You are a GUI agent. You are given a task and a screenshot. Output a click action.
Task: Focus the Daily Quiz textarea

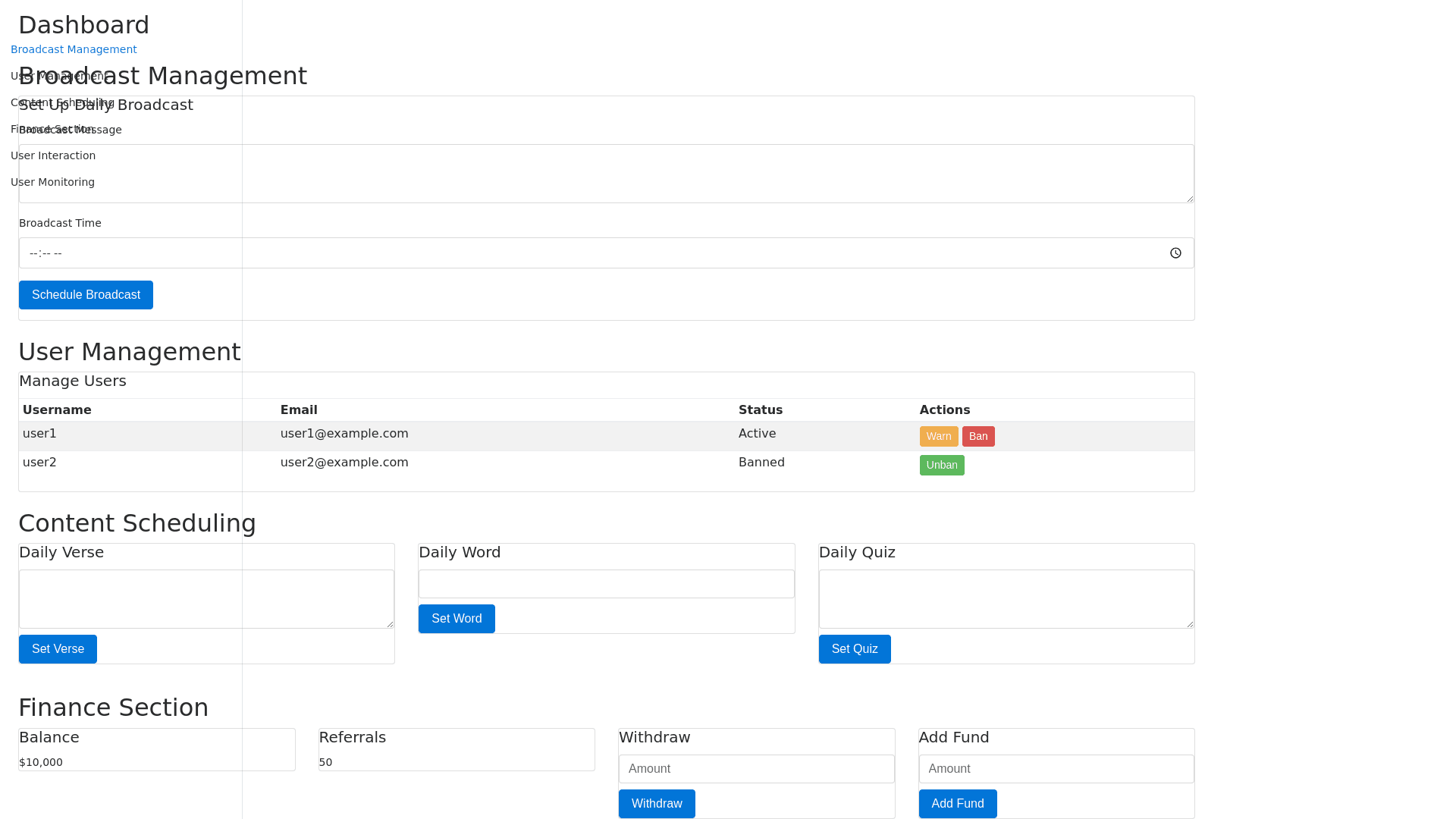(1006, 599)
